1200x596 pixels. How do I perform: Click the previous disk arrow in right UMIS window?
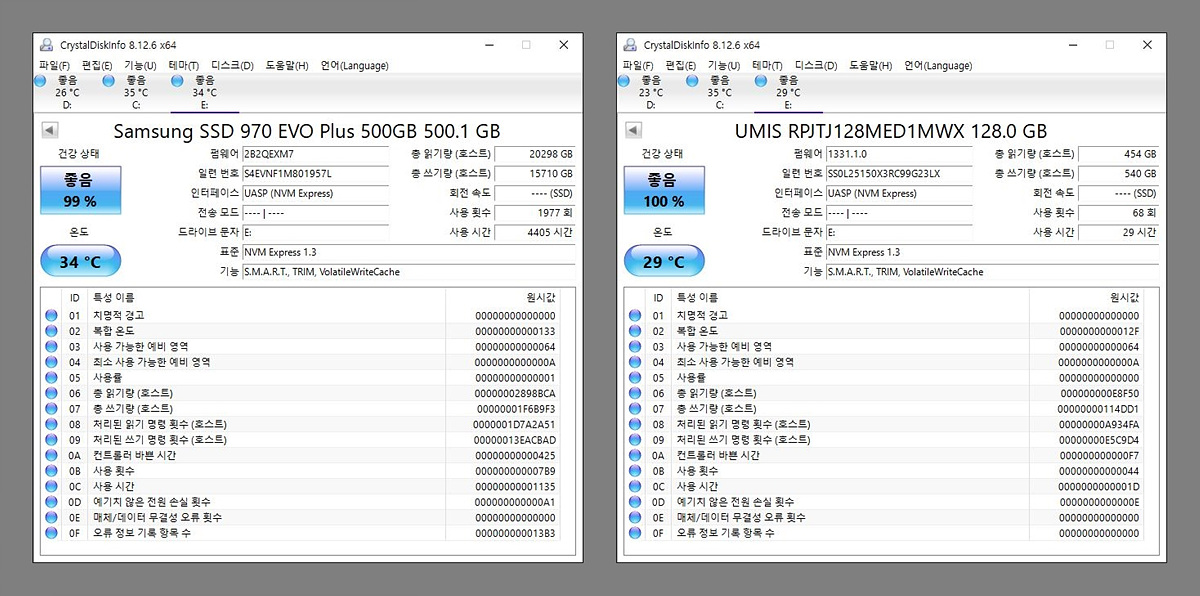633,131
